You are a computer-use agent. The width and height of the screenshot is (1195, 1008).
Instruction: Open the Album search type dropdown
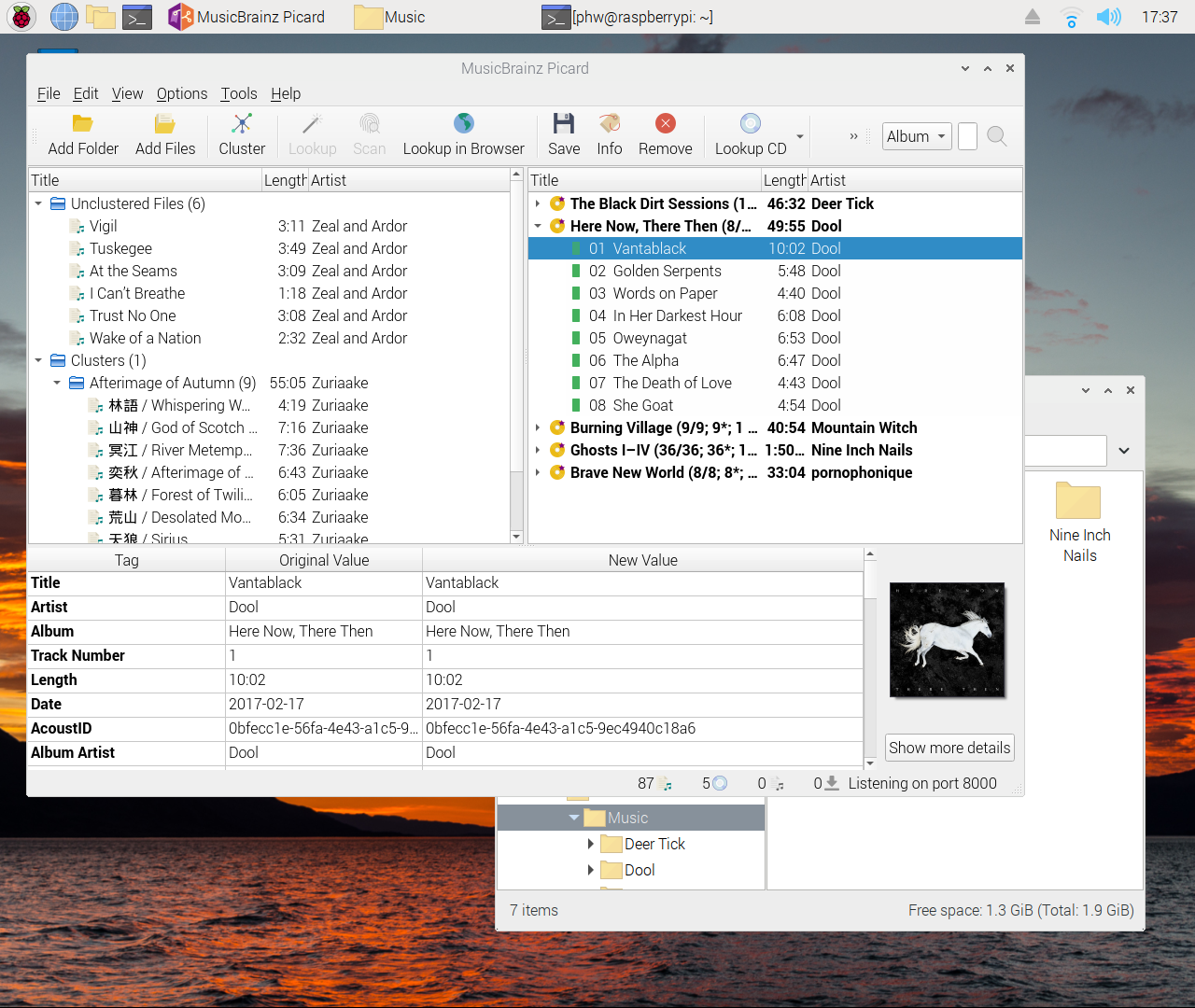pyautogui.click(x=917, y=136)
